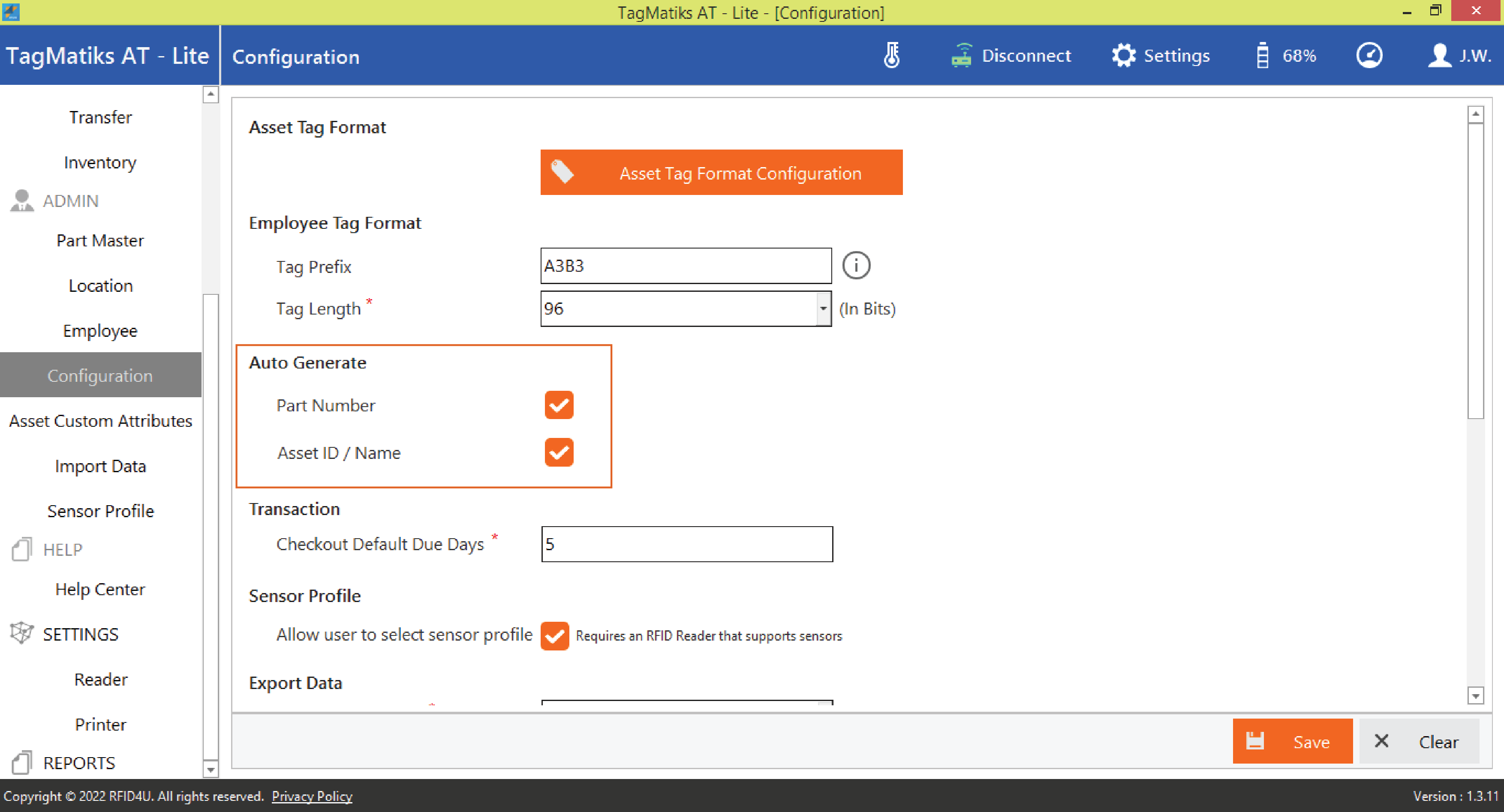
Task: Click the Checkout Default Due Days field
Action: click(x=686, y=544)
